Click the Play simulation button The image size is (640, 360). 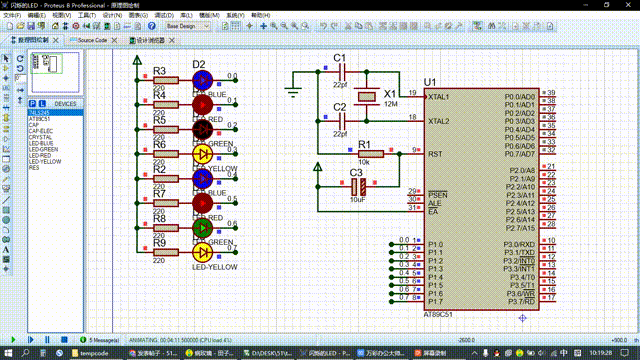13,340
